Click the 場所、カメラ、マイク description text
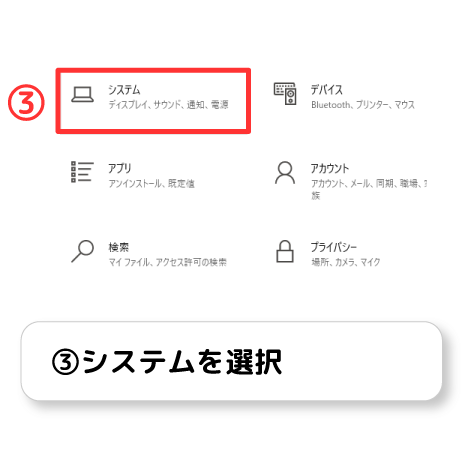This screenshot has height=456, width=469. point(346,262)
